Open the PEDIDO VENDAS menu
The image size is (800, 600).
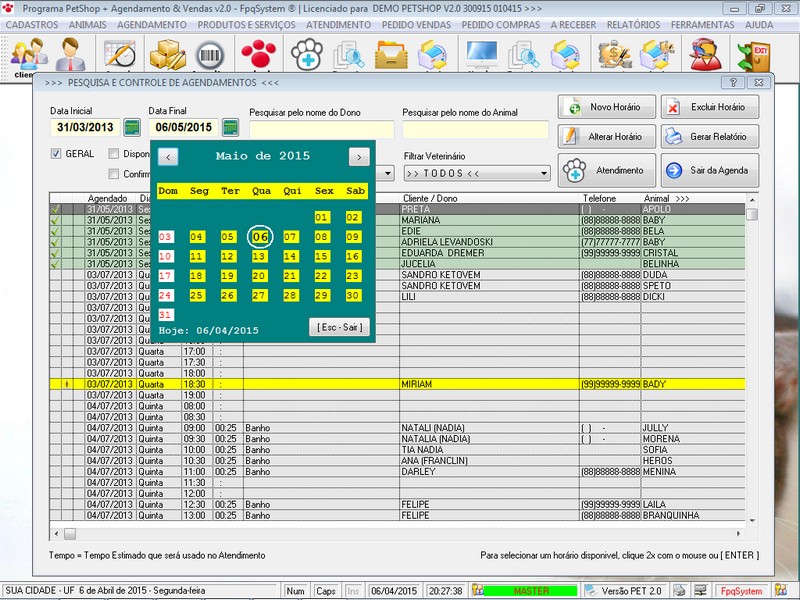click(x=416, y=24)
